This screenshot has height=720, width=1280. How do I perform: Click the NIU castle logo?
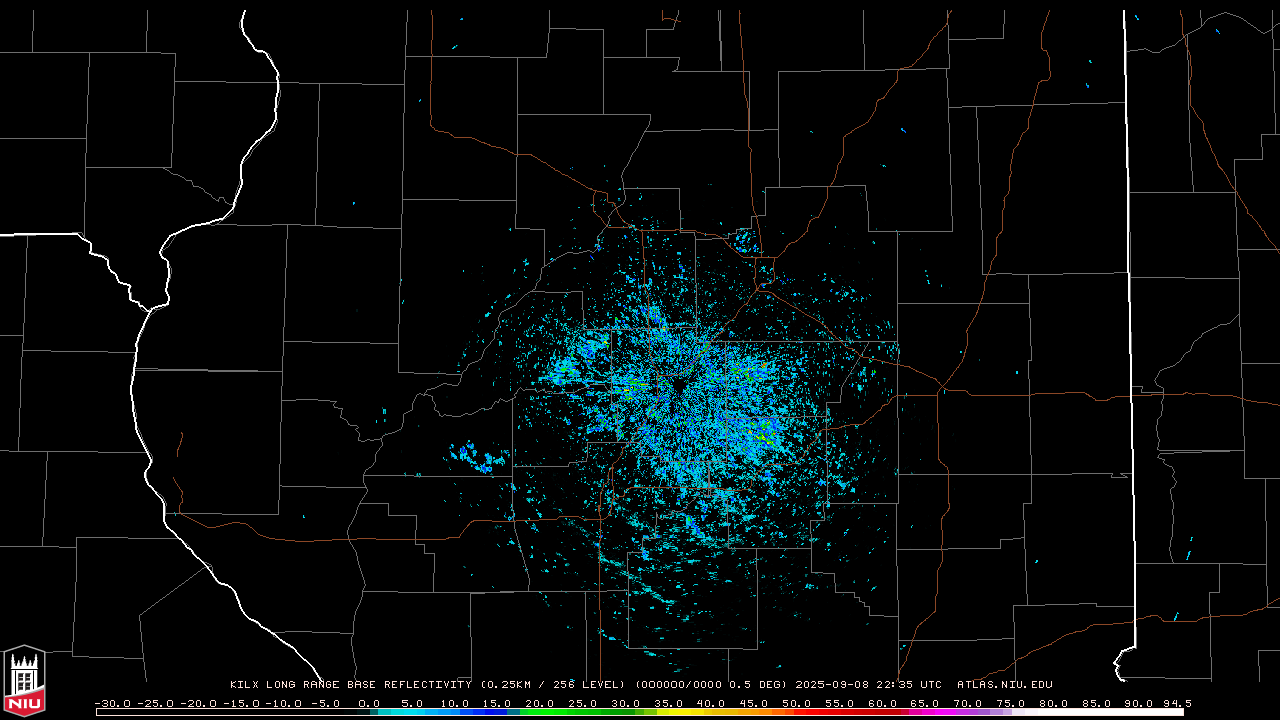pyautogui.click(x=24, y=680)
